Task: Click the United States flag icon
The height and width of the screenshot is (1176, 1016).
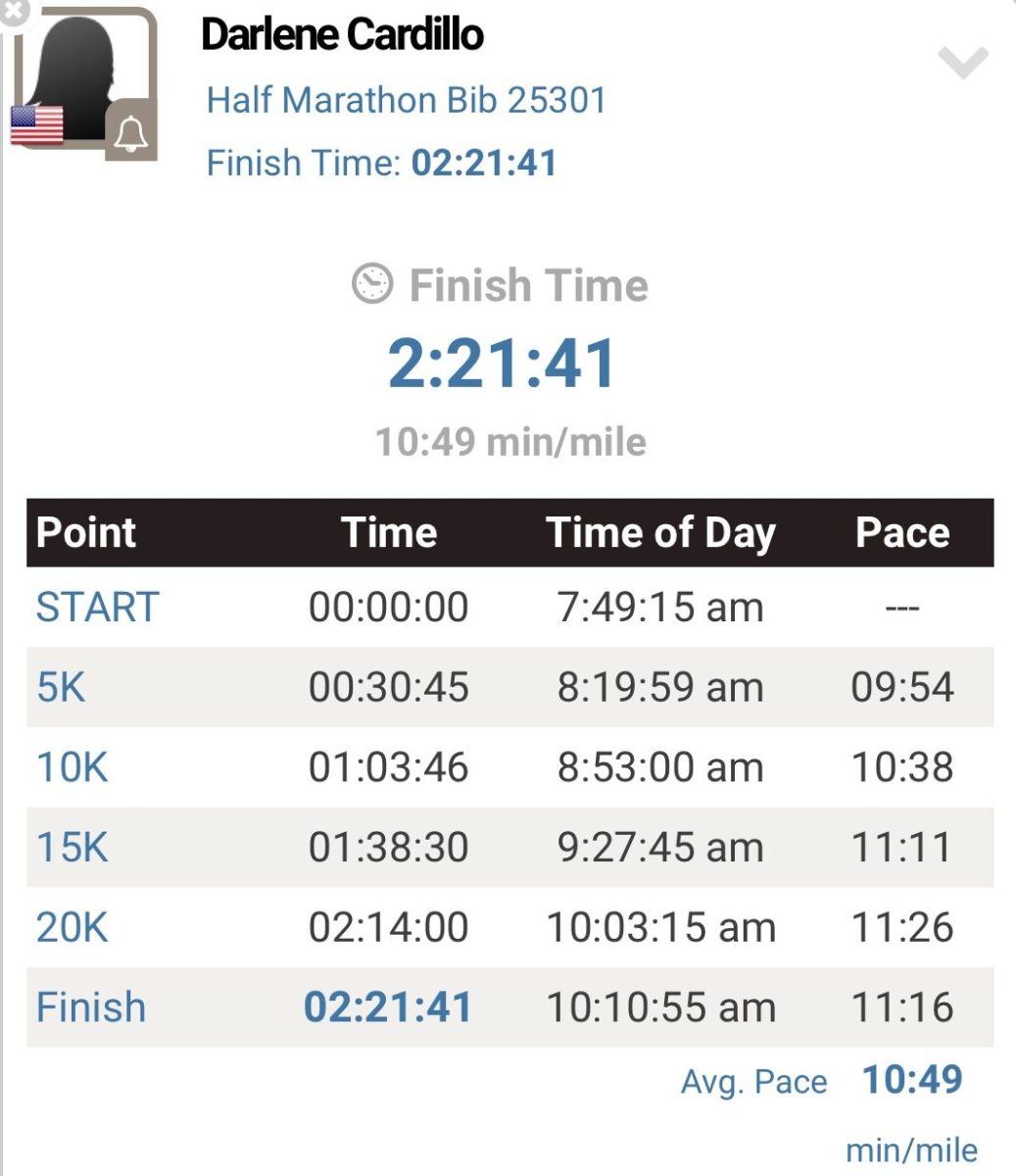Action: click(x=37, y=125)
